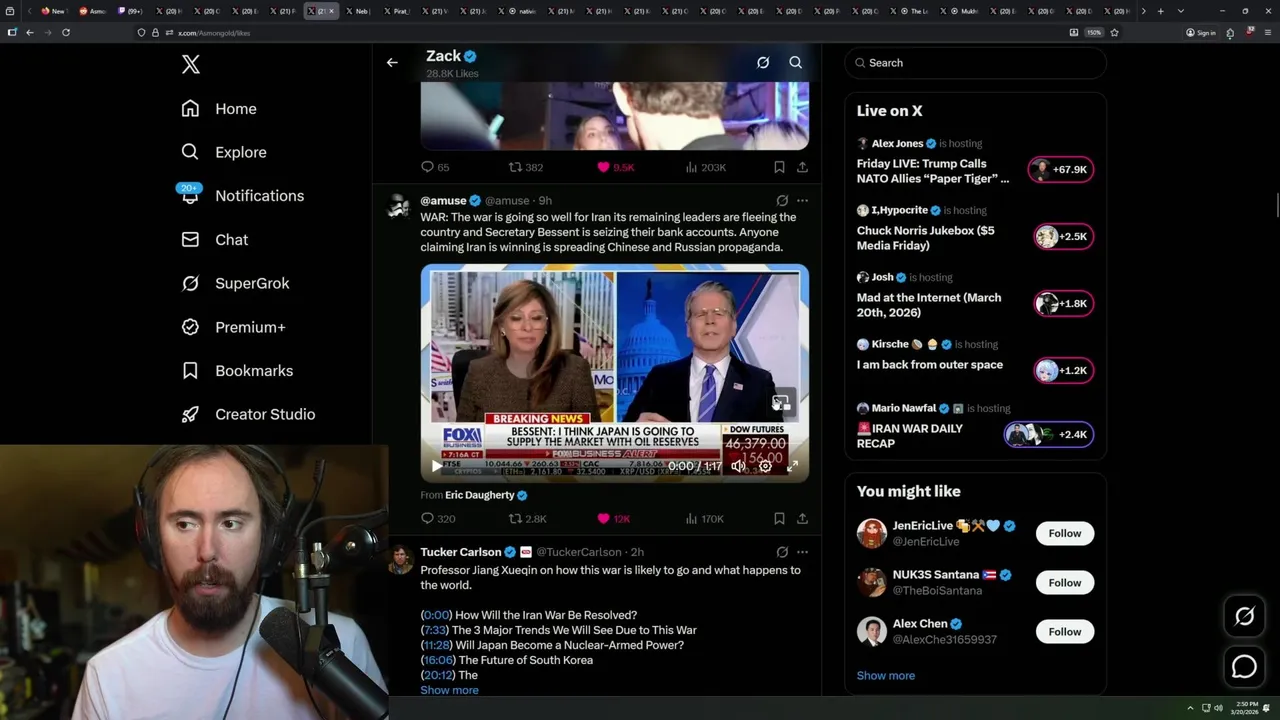Viewport: 1280px width, 720px height.
Task: Expand Tucker post with Show more
Action: click(449, 690)
